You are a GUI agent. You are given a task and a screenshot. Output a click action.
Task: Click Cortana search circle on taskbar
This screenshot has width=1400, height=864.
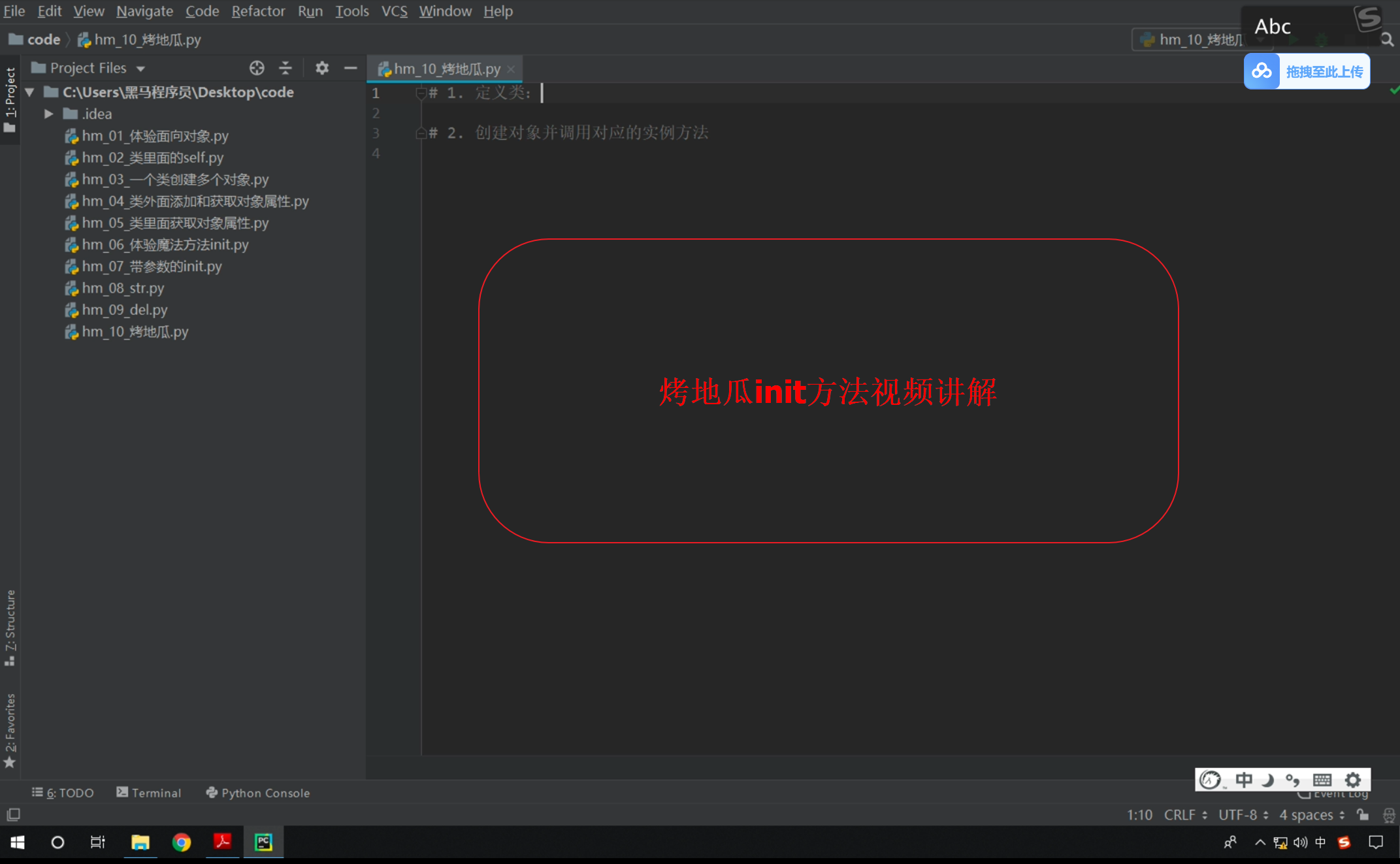(x=57, y=842)
